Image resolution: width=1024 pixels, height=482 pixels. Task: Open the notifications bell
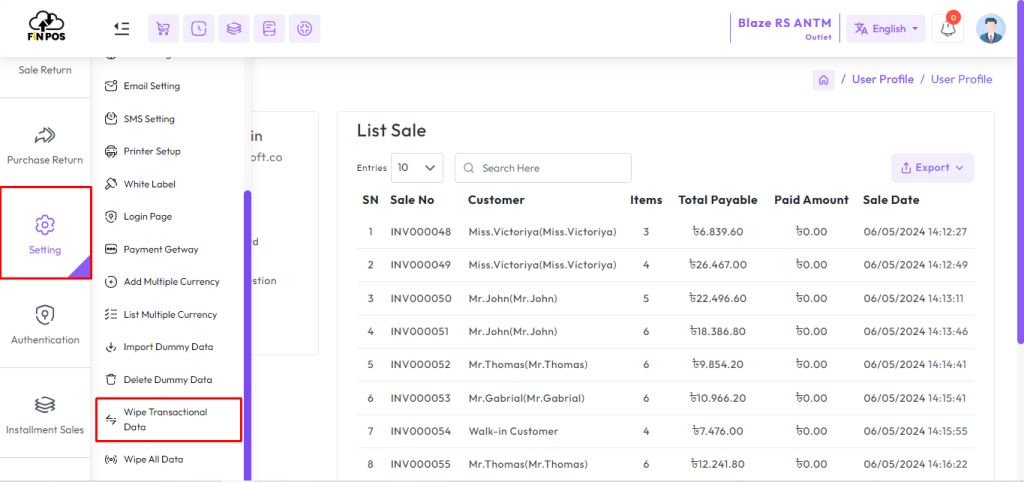coord(948,29)
